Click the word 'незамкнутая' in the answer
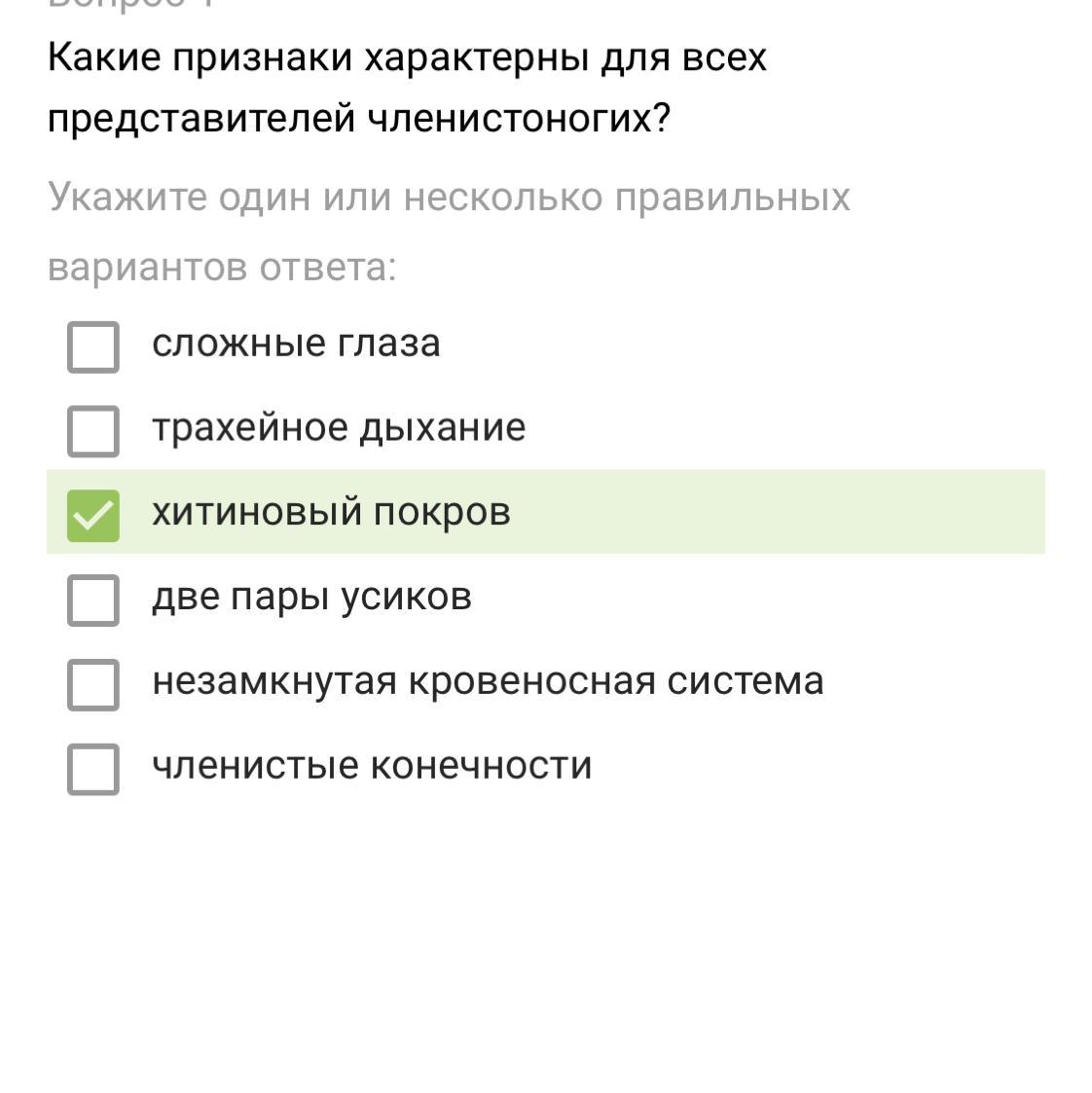 pyautogui.click(x=274, y=681)
